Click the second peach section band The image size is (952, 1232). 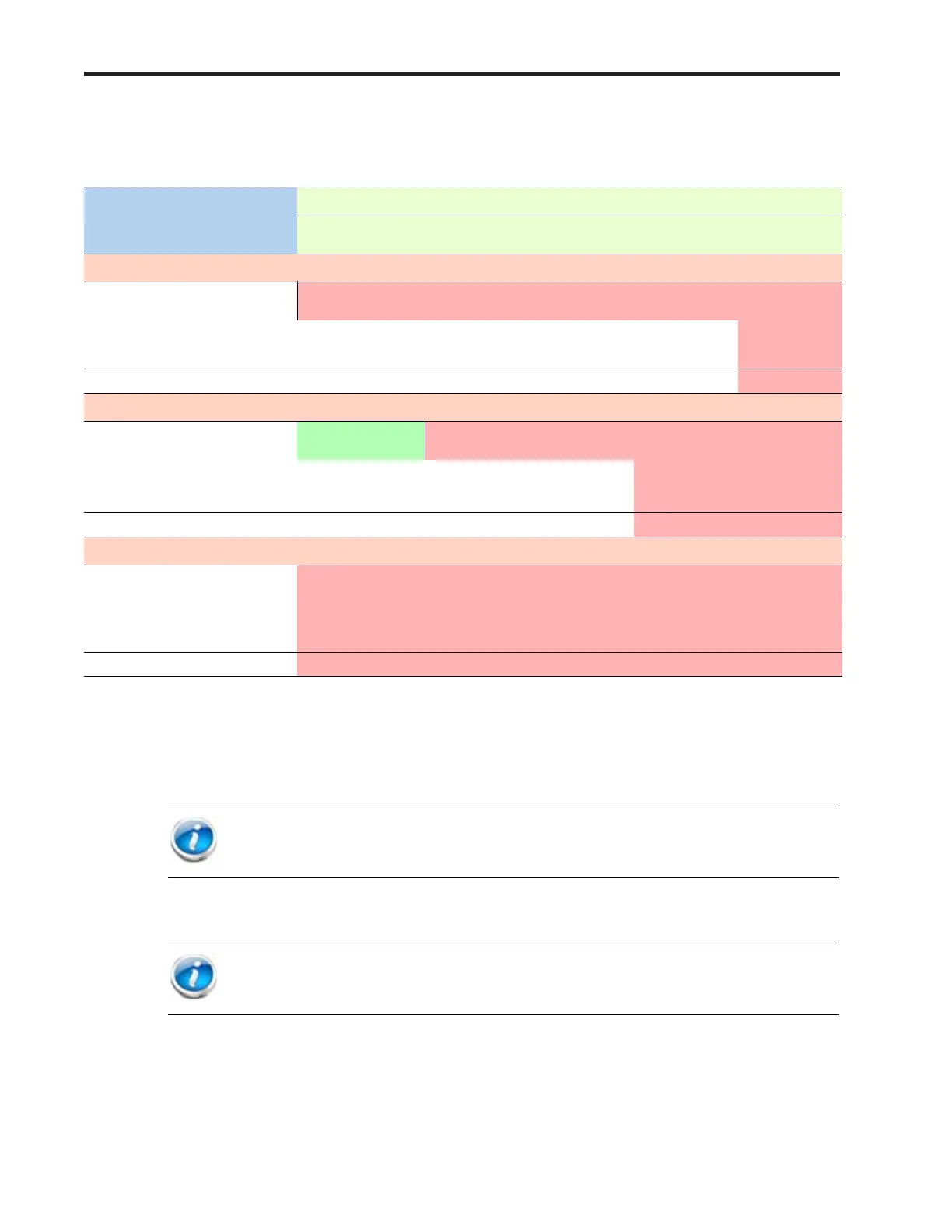point(463,407)
